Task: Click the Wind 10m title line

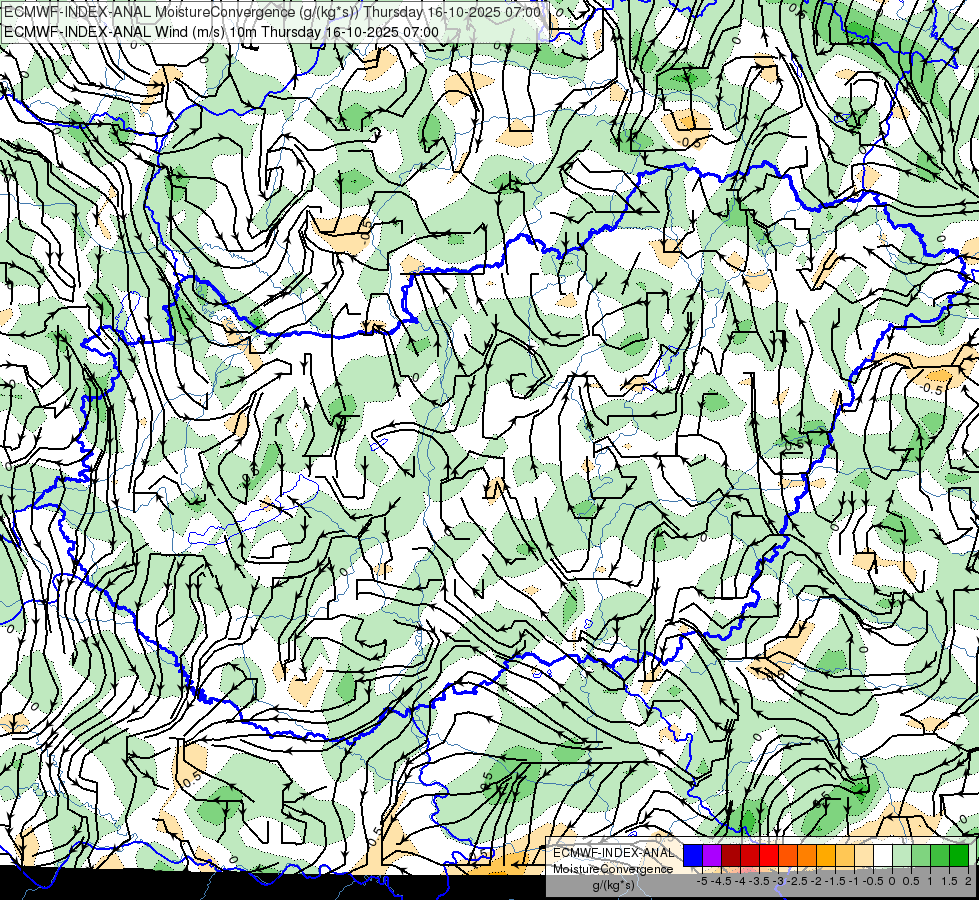Action: point(221,32)
